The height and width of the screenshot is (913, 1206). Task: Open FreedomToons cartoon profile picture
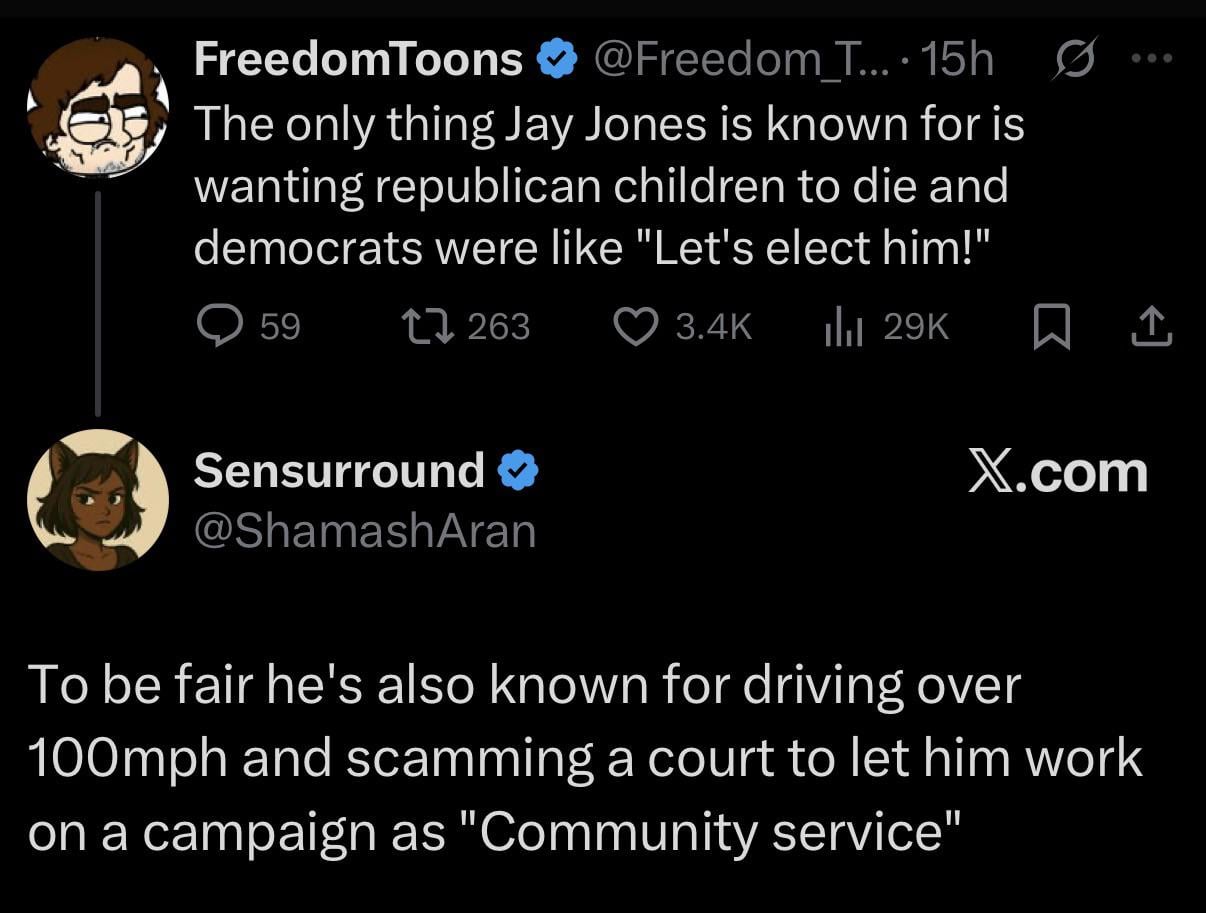pos(96,108)
